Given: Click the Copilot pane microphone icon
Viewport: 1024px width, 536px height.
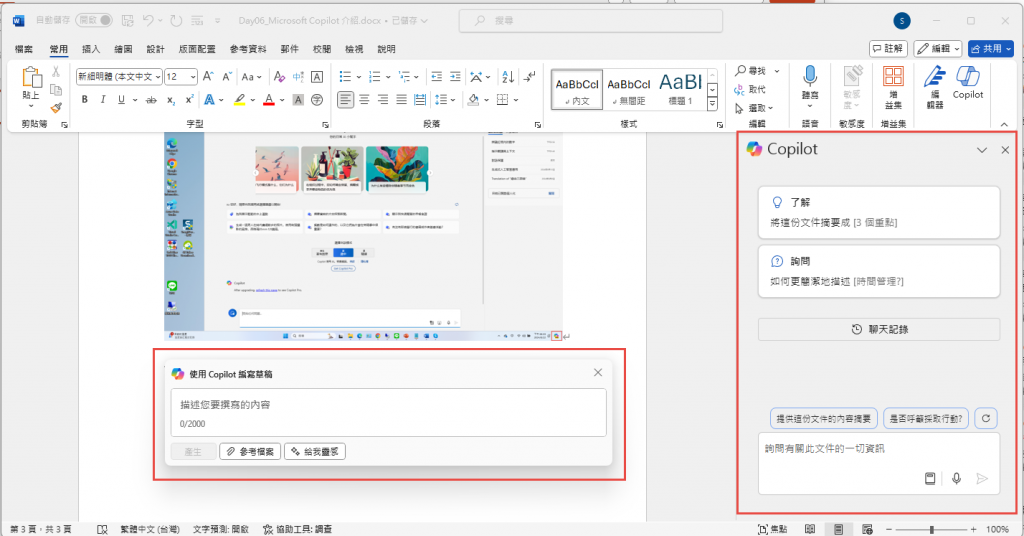Looking at the screenshot, I should coord(956,479).
